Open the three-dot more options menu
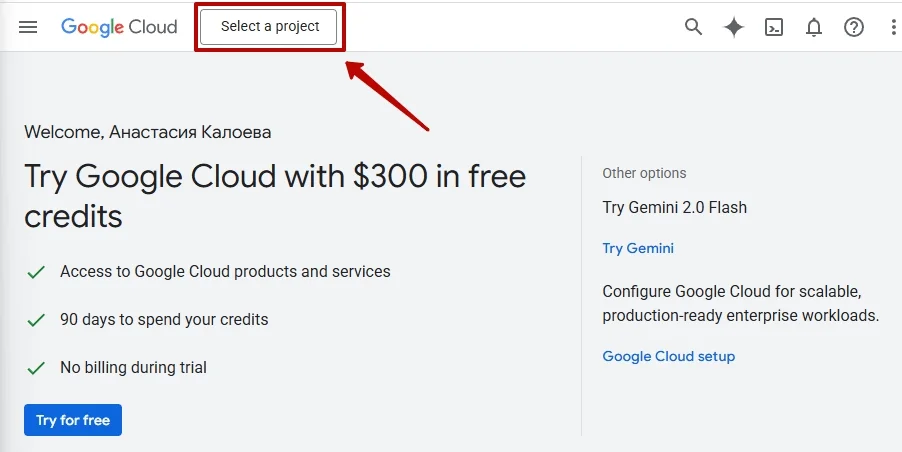This screenshot has width=902, height=452. click(893, 27)
